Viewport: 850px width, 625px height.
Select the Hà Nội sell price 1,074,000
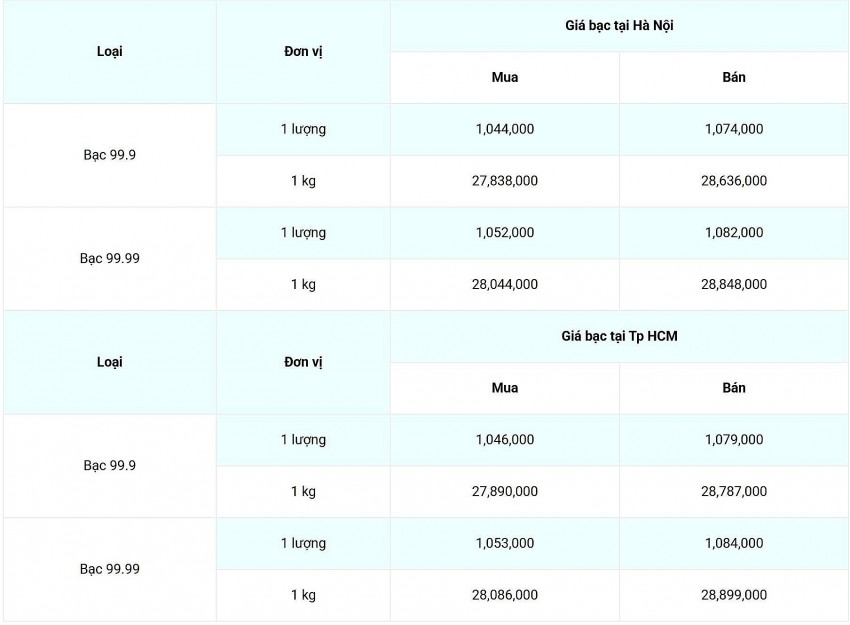734,129
